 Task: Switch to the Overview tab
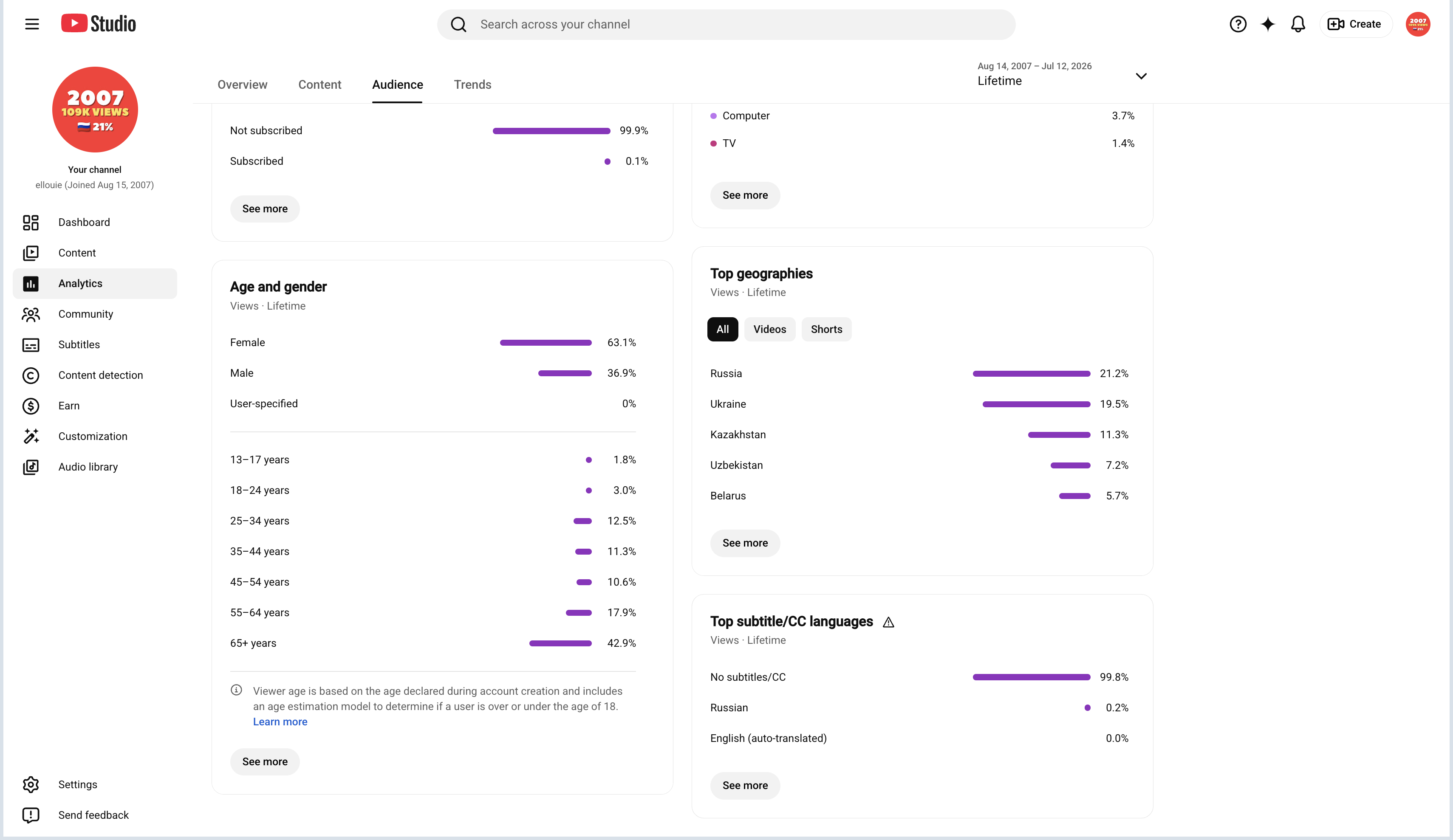[242, 85]
